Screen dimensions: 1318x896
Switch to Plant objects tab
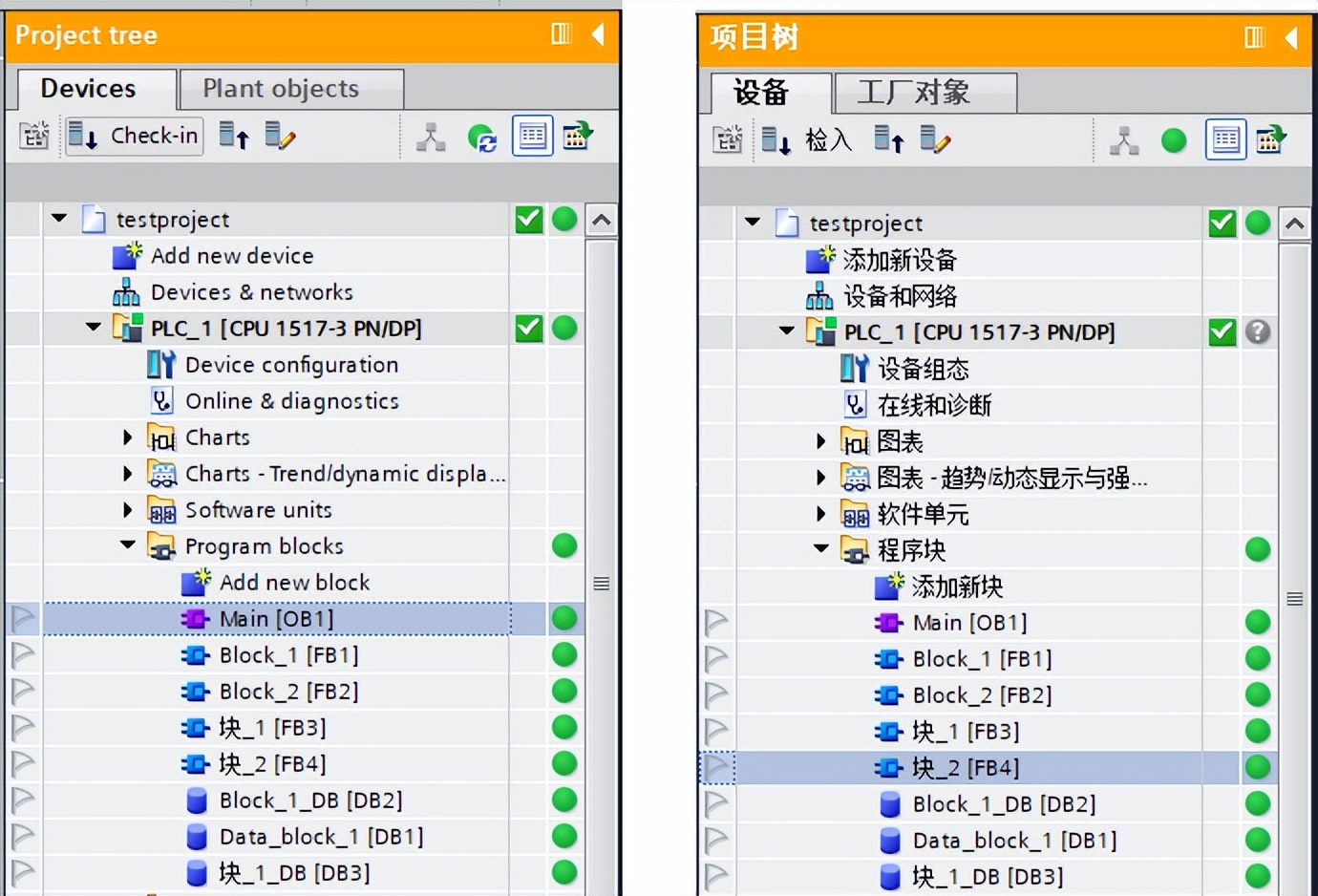pos(290,89)
